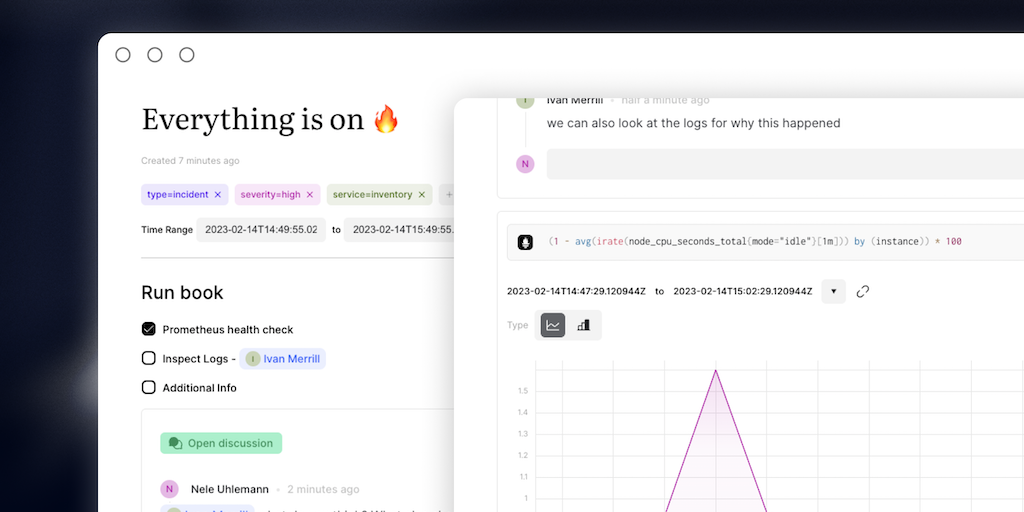Click the Prometheus provider icon in query
1024x512 pixels.
pyautogui.click(x=525, y=242)
